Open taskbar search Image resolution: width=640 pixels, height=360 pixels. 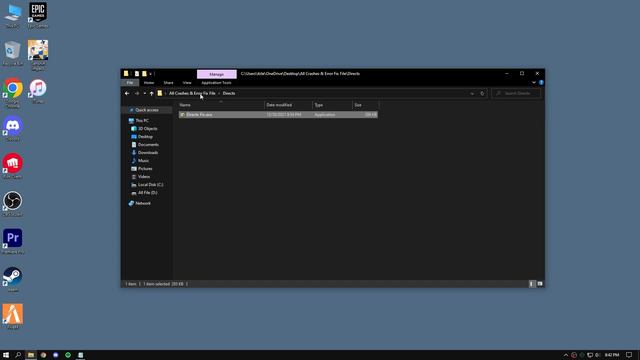click(18, 355)
